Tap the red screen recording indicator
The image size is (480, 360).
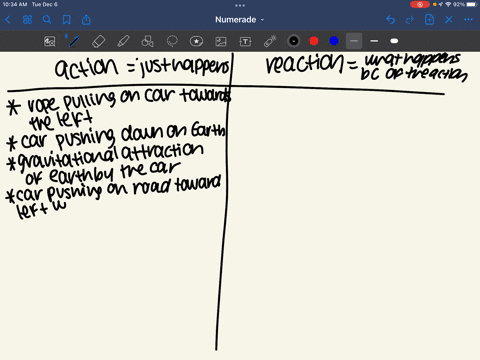coord(420,4)
